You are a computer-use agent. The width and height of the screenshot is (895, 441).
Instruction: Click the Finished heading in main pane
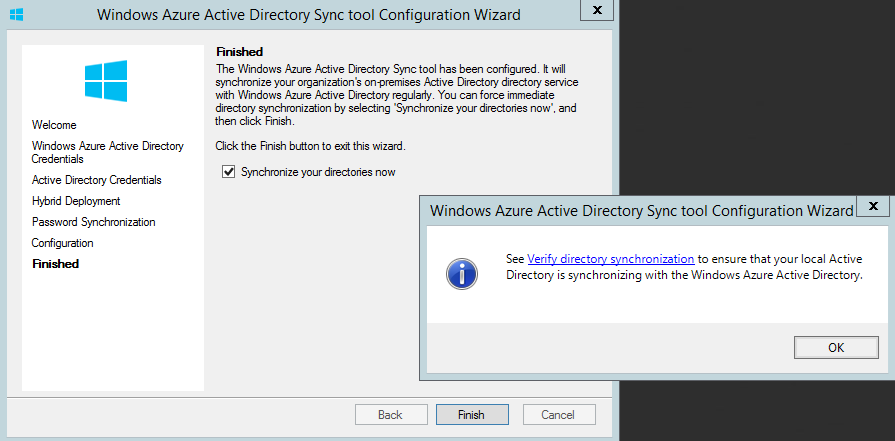[x=239, y=52]
